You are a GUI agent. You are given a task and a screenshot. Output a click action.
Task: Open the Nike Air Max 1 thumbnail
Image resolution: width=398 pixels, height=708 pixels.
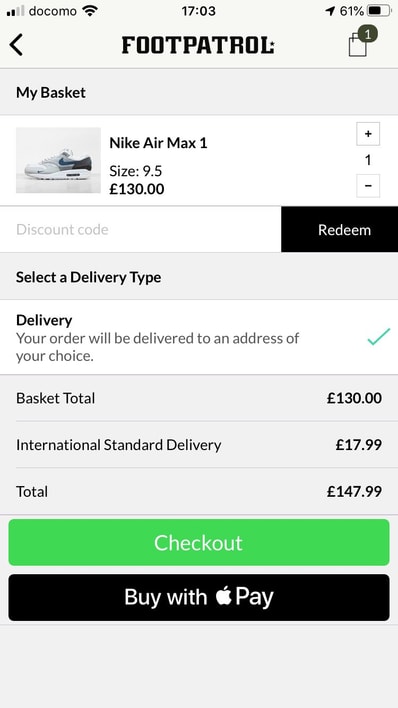[x=58, y=160]
